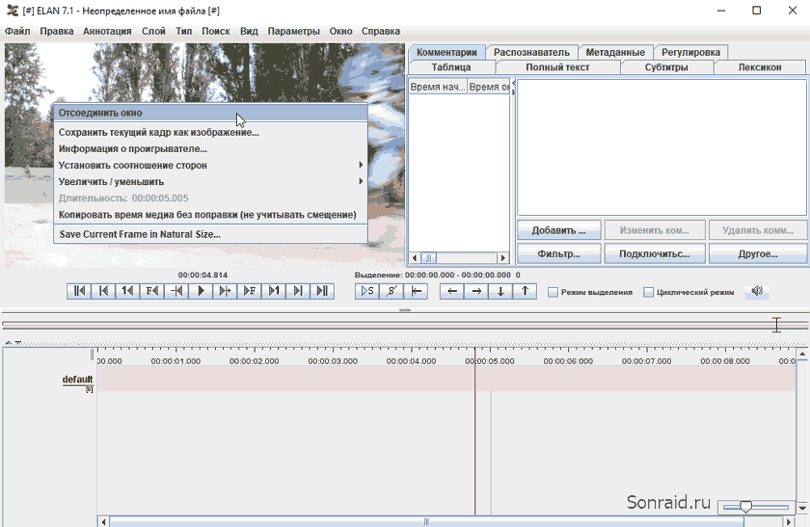This screenshot has height=527, width=810.
Task: Step one second back button
Action: 128,291
